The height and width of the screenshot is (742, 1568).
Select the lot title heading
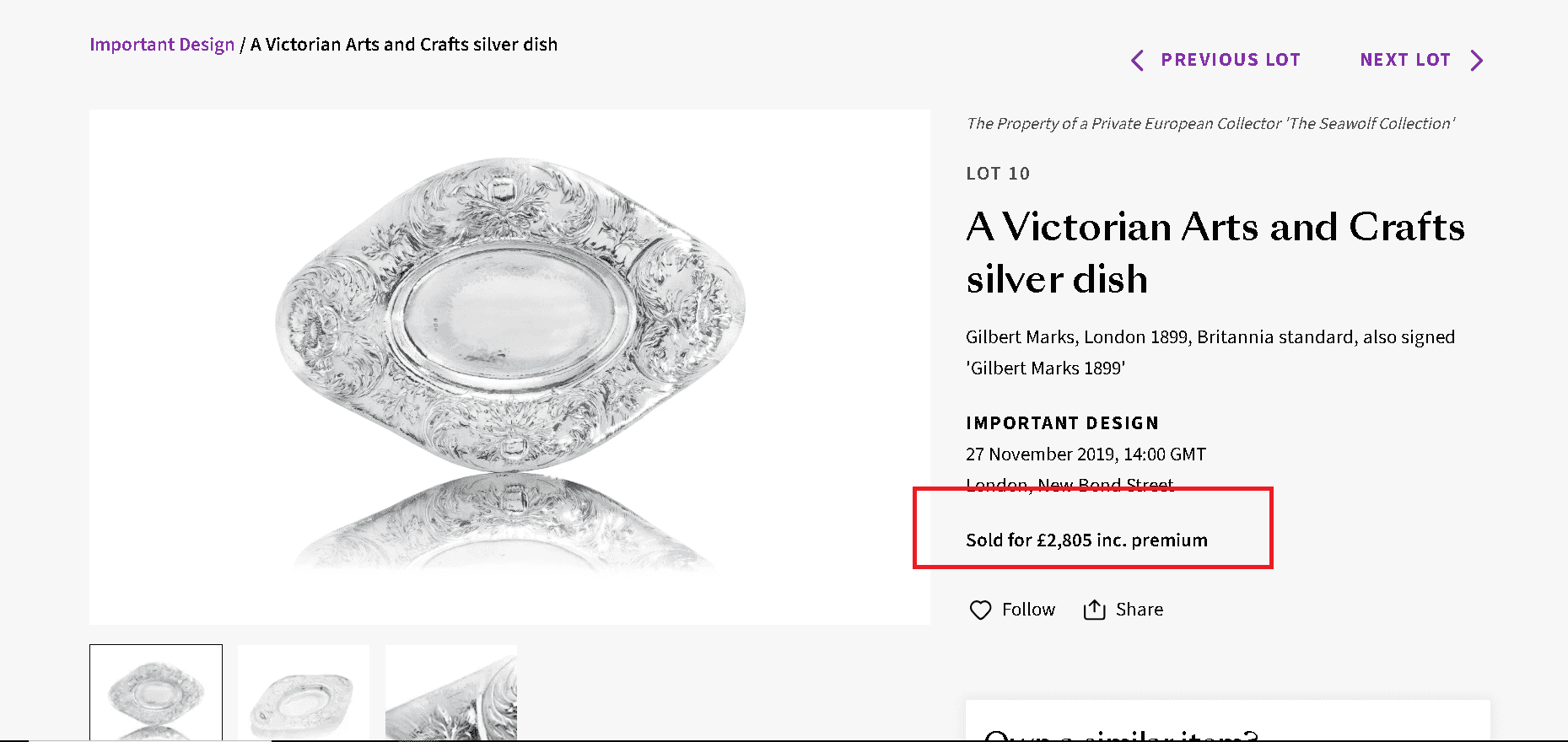pyautogui.click(x=1215, y=253)
